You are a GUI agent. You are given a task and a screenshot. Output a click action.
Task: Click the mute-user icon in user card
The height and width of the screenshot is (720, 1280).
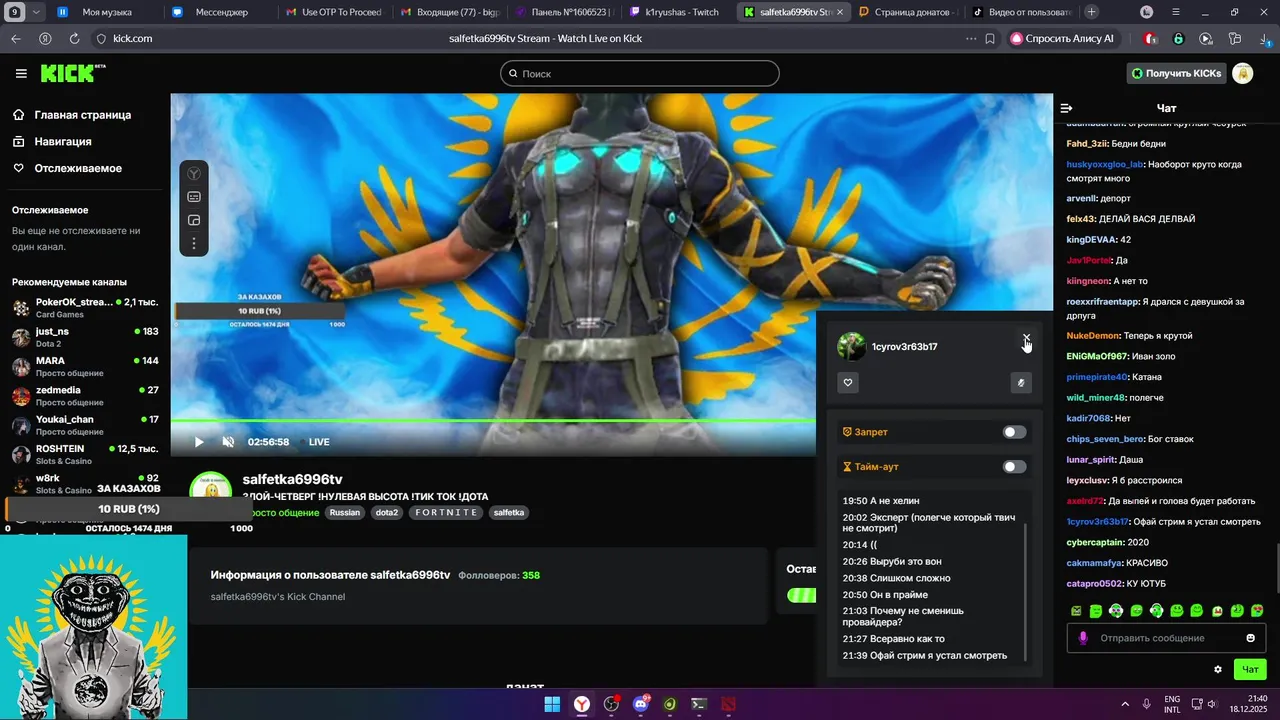point(1021,382)
